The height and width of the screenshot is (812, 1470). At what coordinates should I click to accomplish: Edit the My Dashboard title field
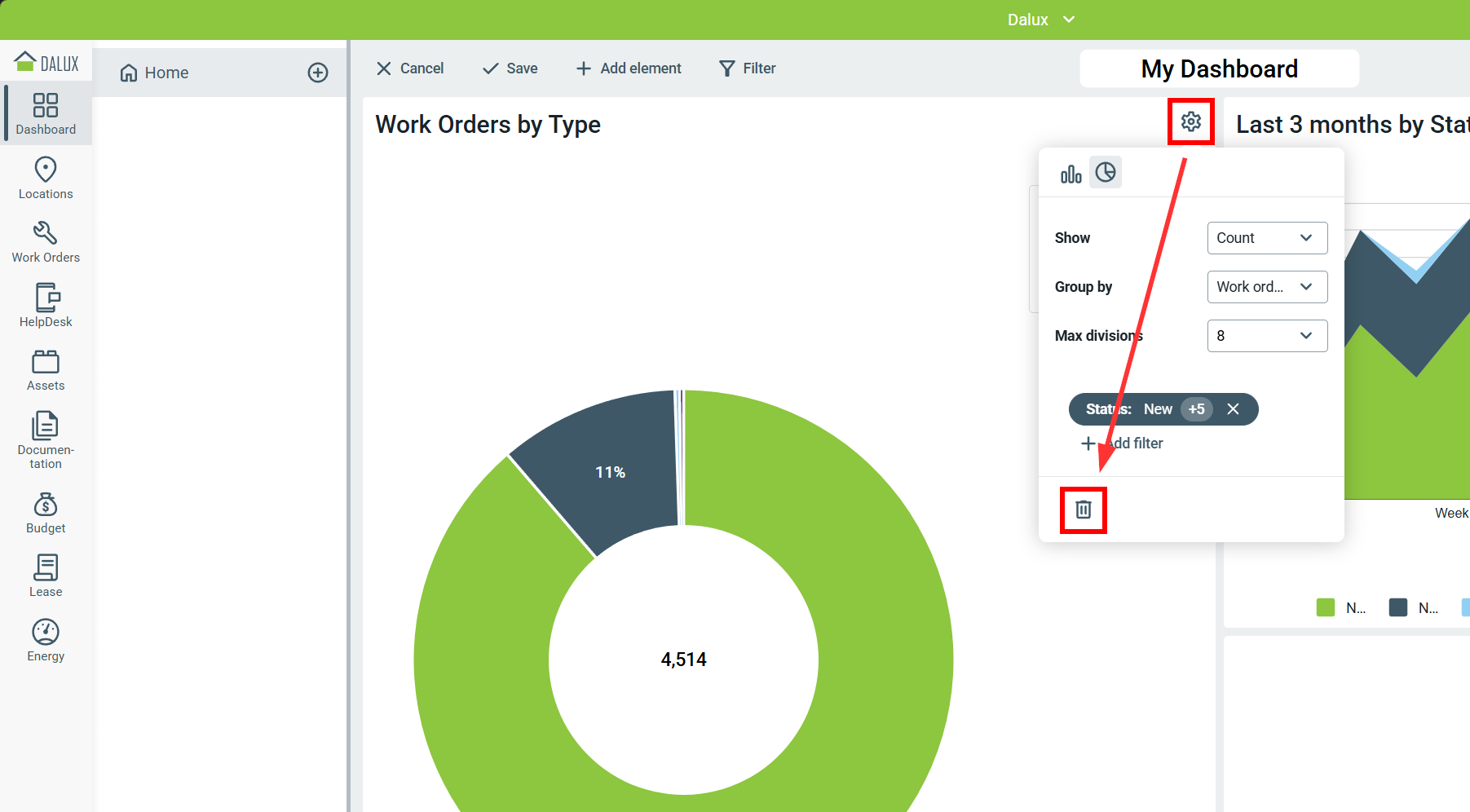pos(1219,68)
